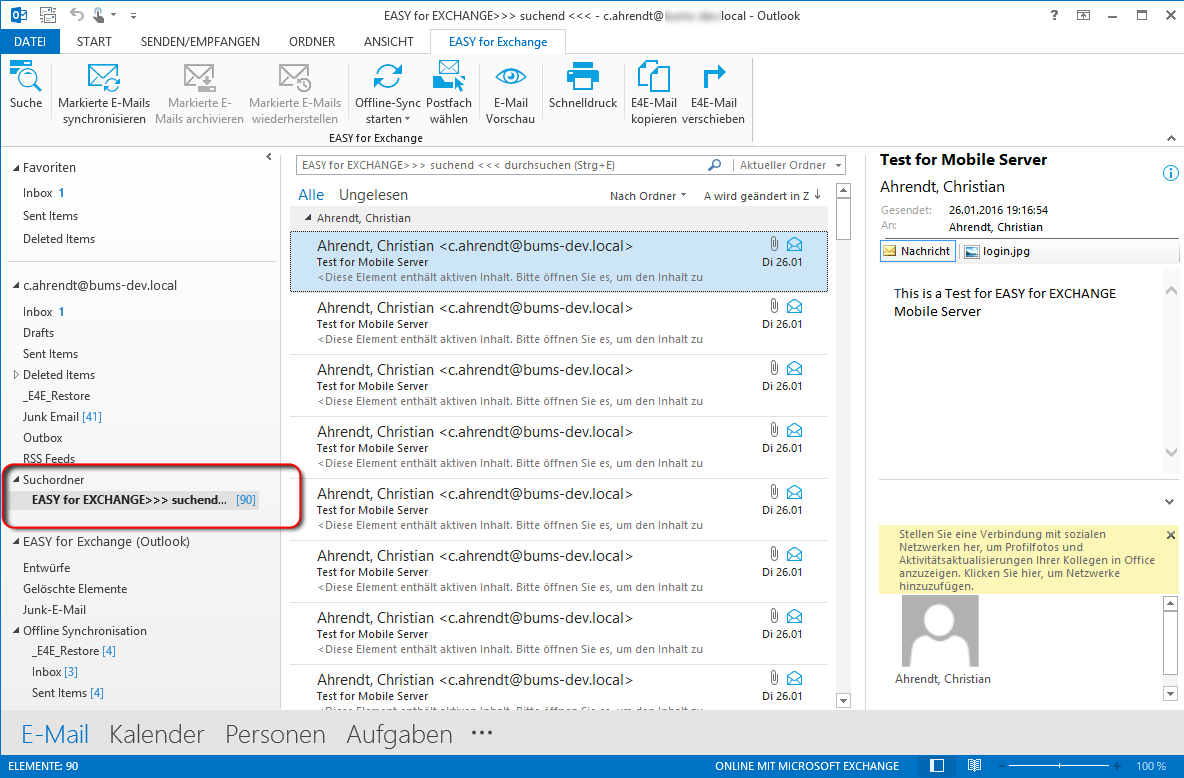Click the Schnelldruck printer icon
The width and height of the screenshot is (1184, 778).
582,76
